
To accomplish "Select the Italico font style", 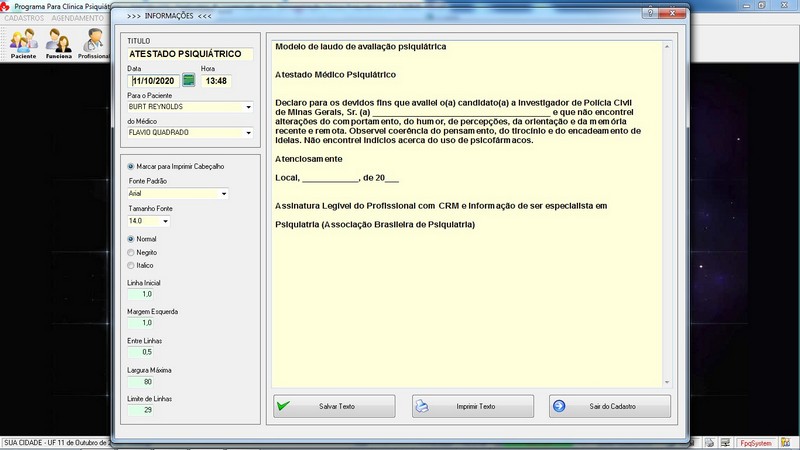I will tap(132, 265).
